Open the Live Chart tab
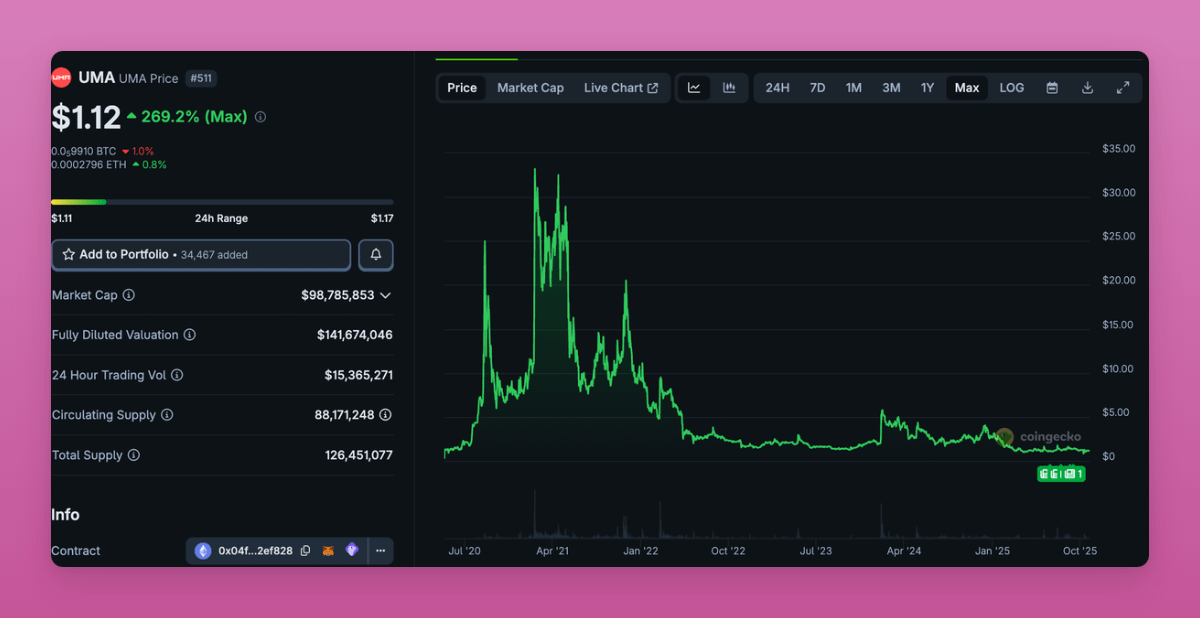1200x618 pixels. tap(621, 88)
